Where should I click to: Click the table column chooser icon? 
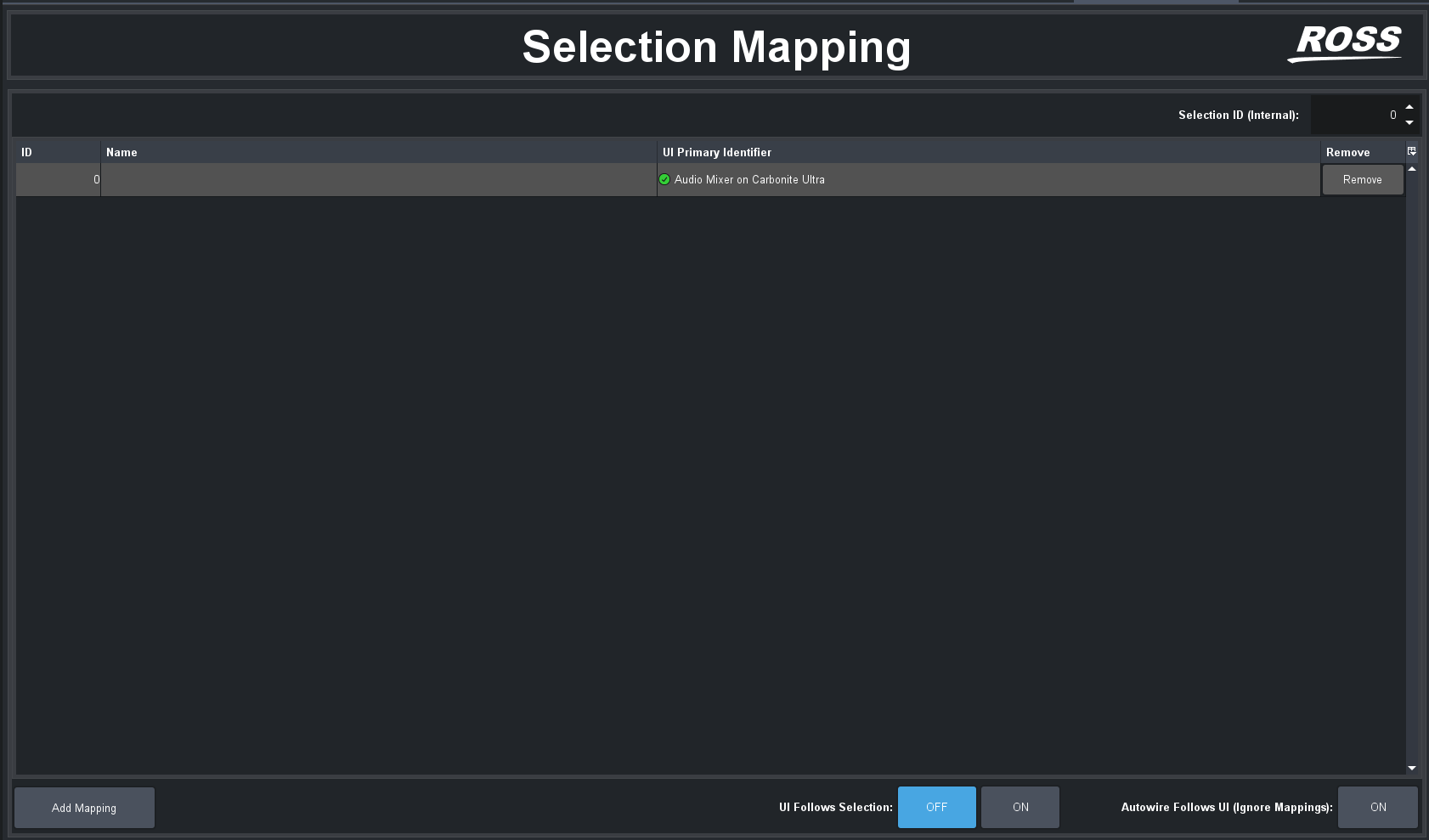1412,151
